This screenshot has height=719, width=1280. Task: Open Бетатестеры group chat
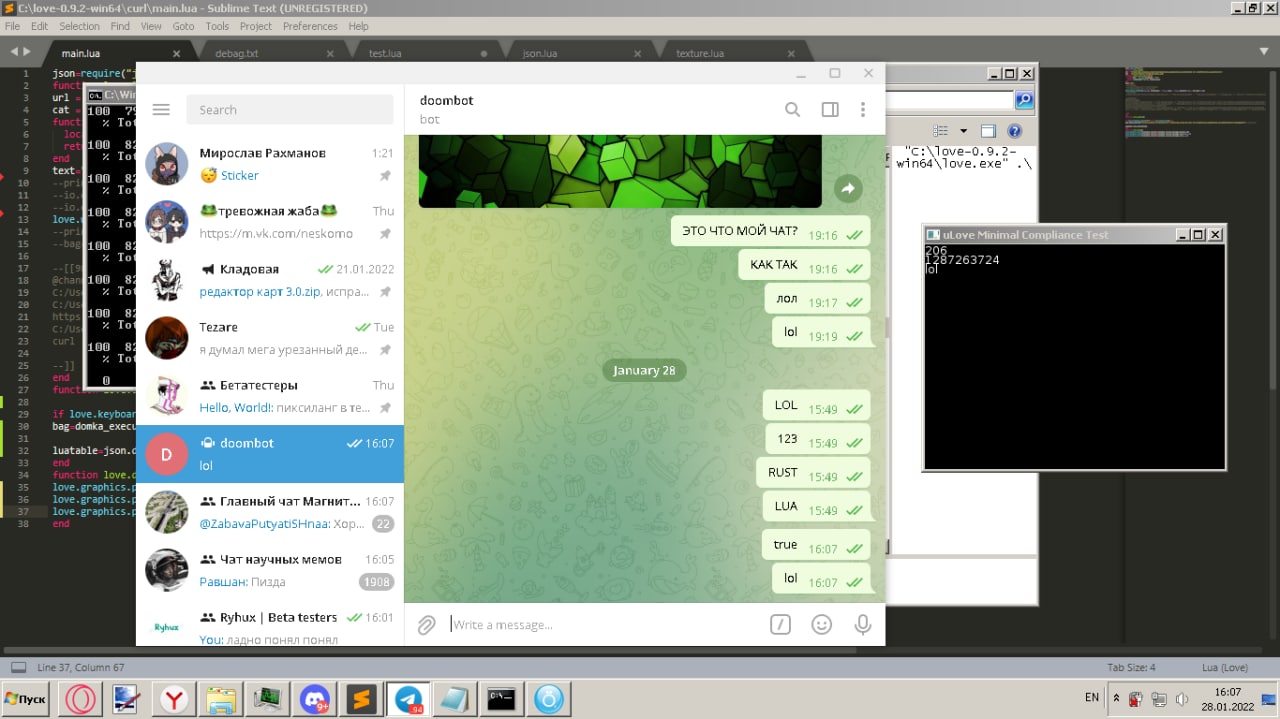click(270, 396)
